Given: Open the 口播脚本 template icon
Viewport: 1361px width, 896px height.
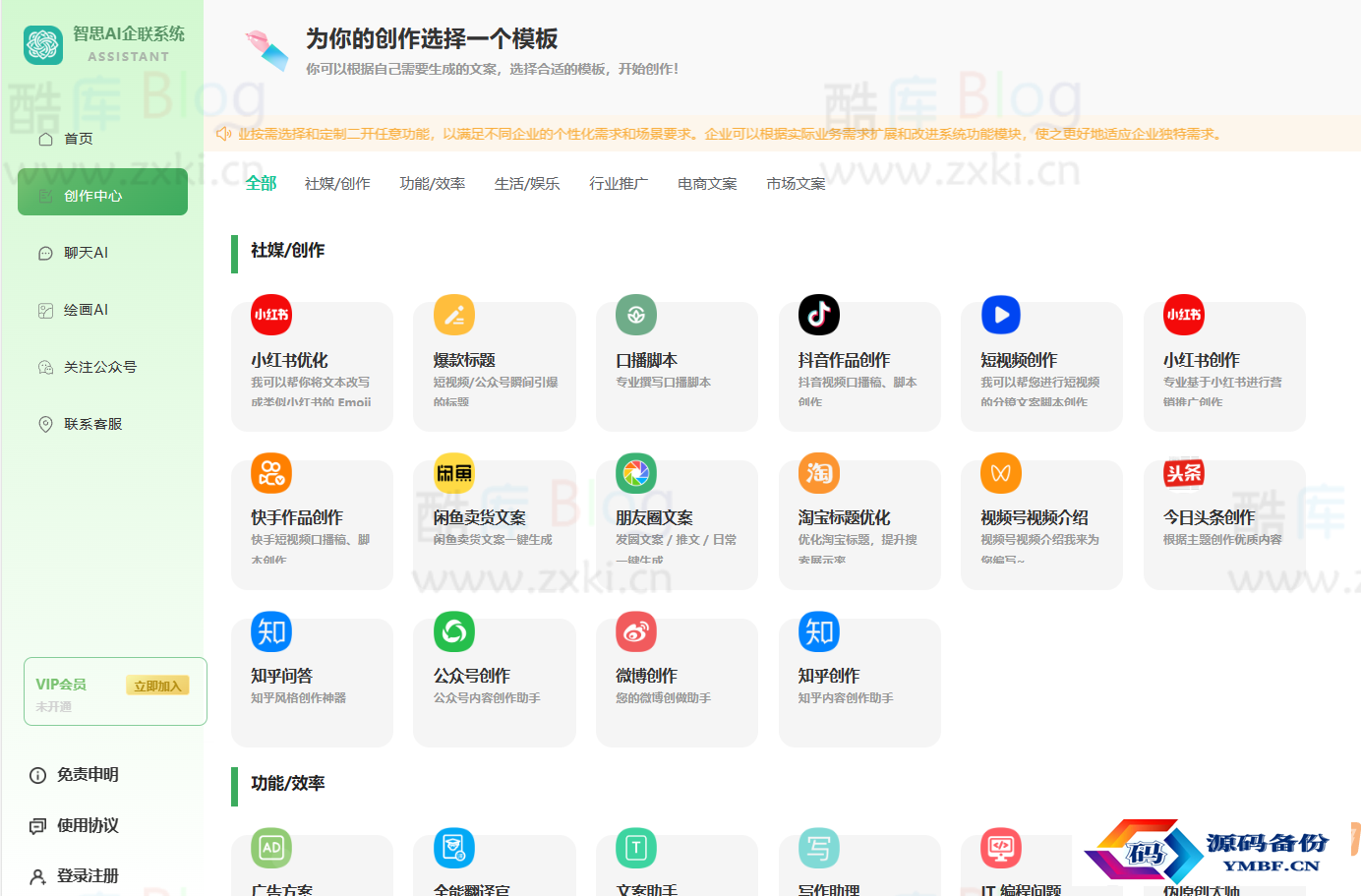Looking at the screenshot, I should pyautogui.click(x=636, y=315).
